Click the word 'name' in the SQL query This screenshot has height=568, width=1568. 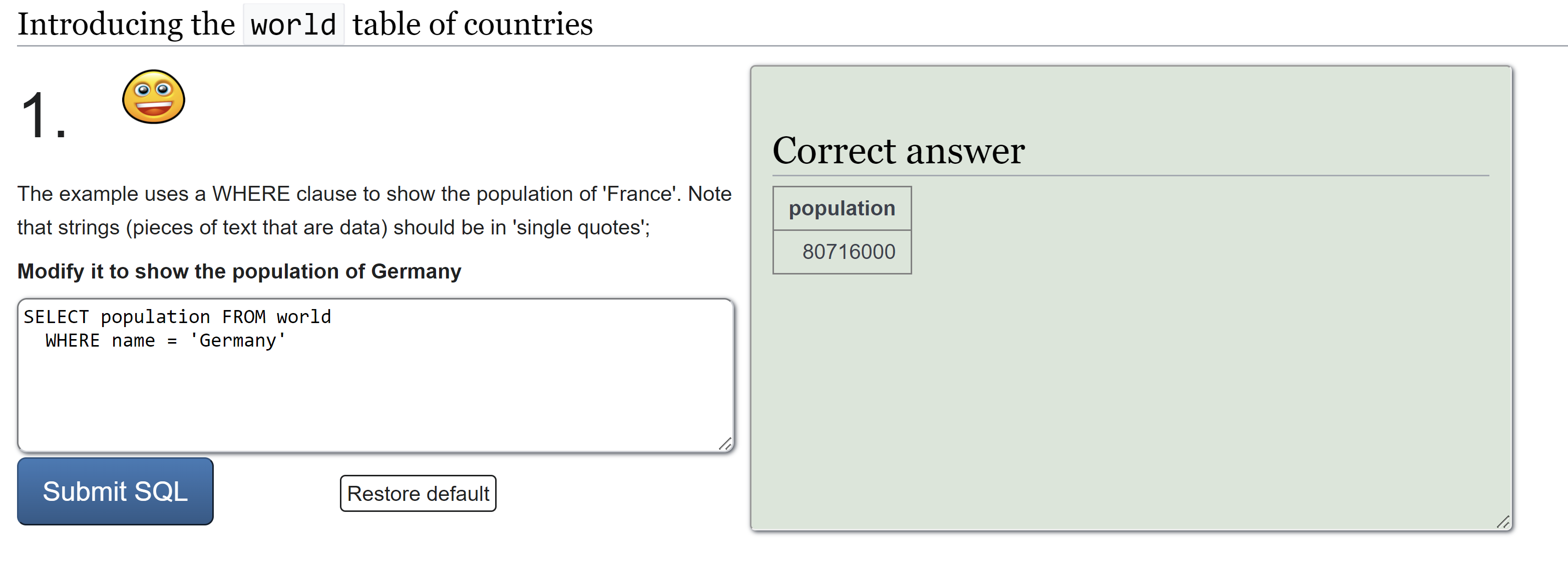[133, 340]
